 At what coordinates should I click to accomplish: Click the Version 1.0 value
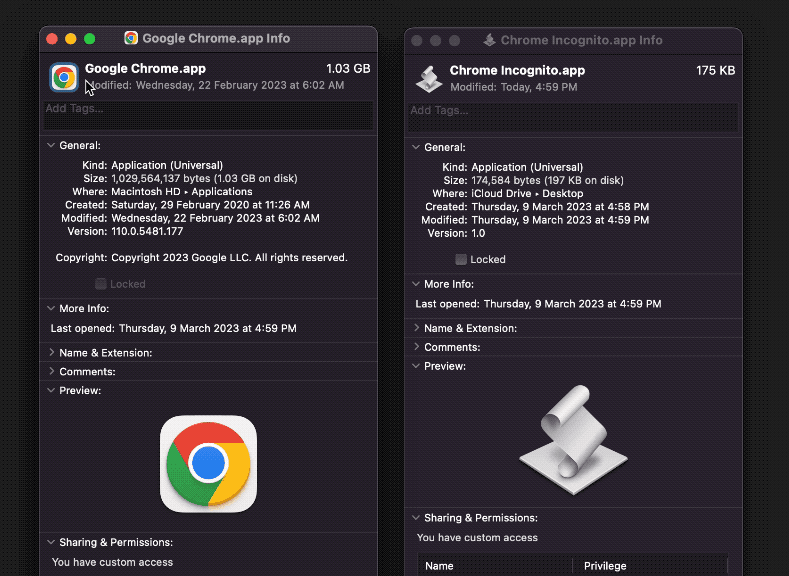[478, 233]
